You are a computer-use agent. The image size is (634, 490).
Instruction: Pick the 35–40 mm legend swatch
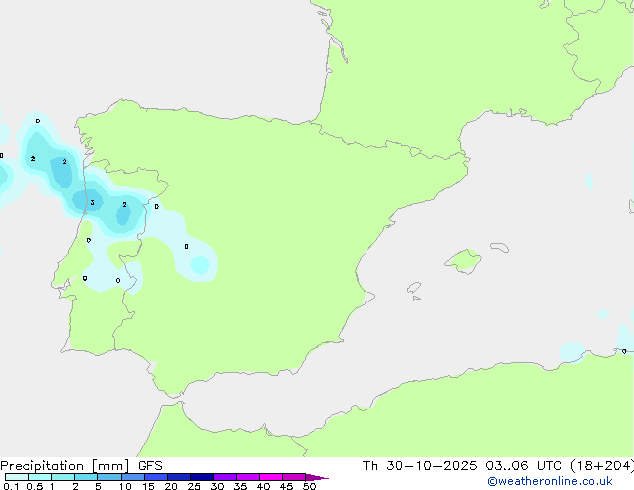pos(248,477)
